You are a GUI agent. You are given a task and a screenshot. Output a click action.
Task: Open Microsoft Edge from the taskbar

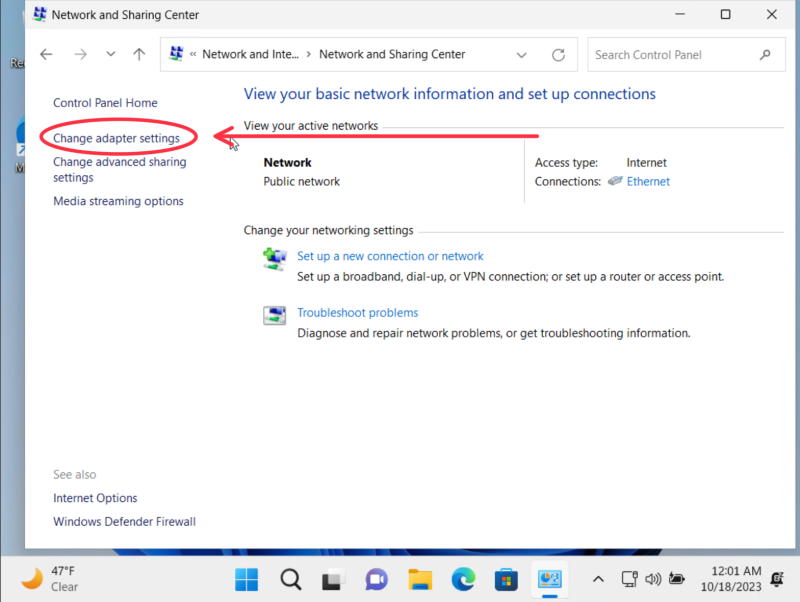click(462, 579)
